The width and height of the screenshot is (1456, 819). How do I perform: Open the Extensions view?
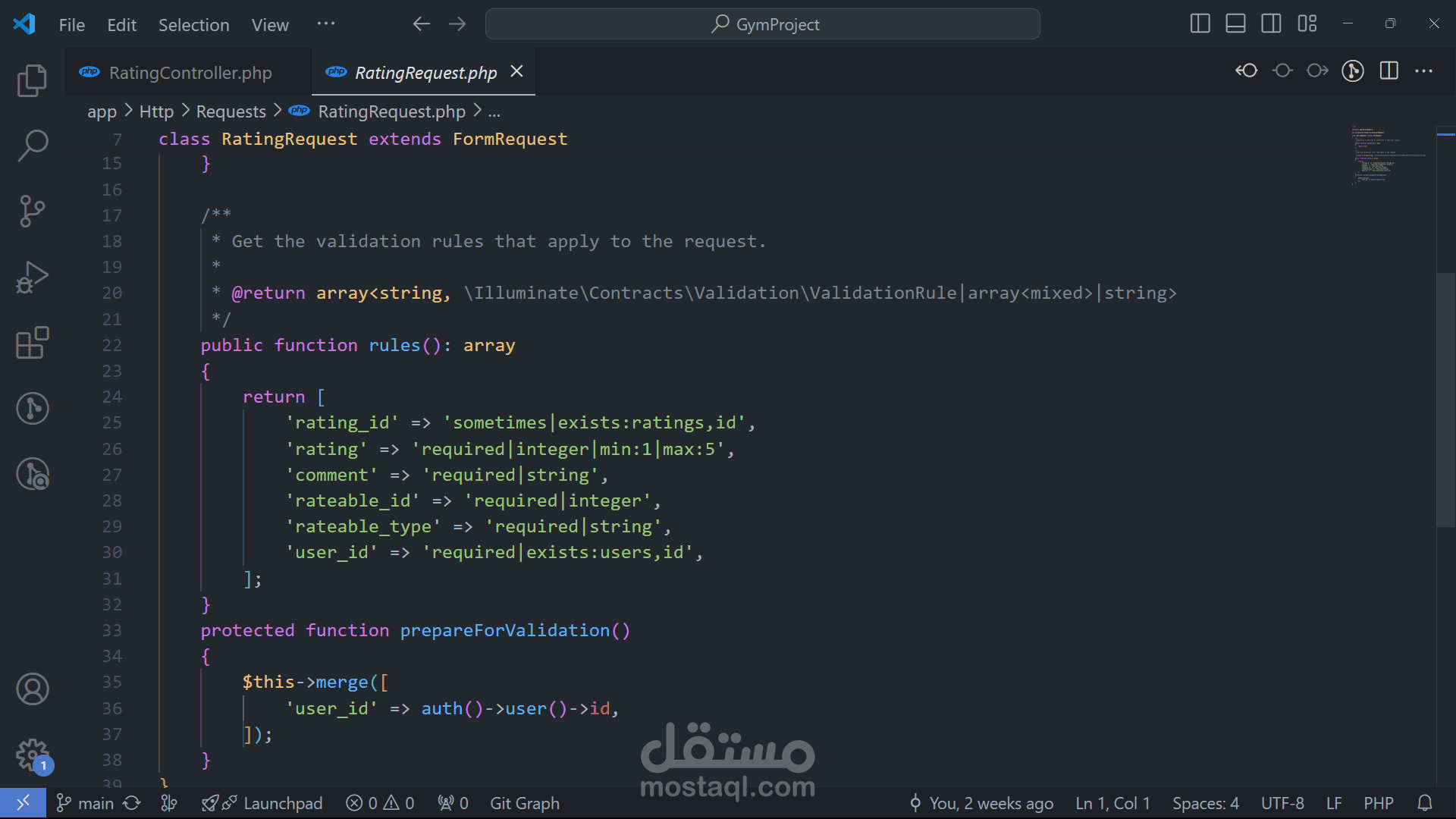click(x=32, y=343)
